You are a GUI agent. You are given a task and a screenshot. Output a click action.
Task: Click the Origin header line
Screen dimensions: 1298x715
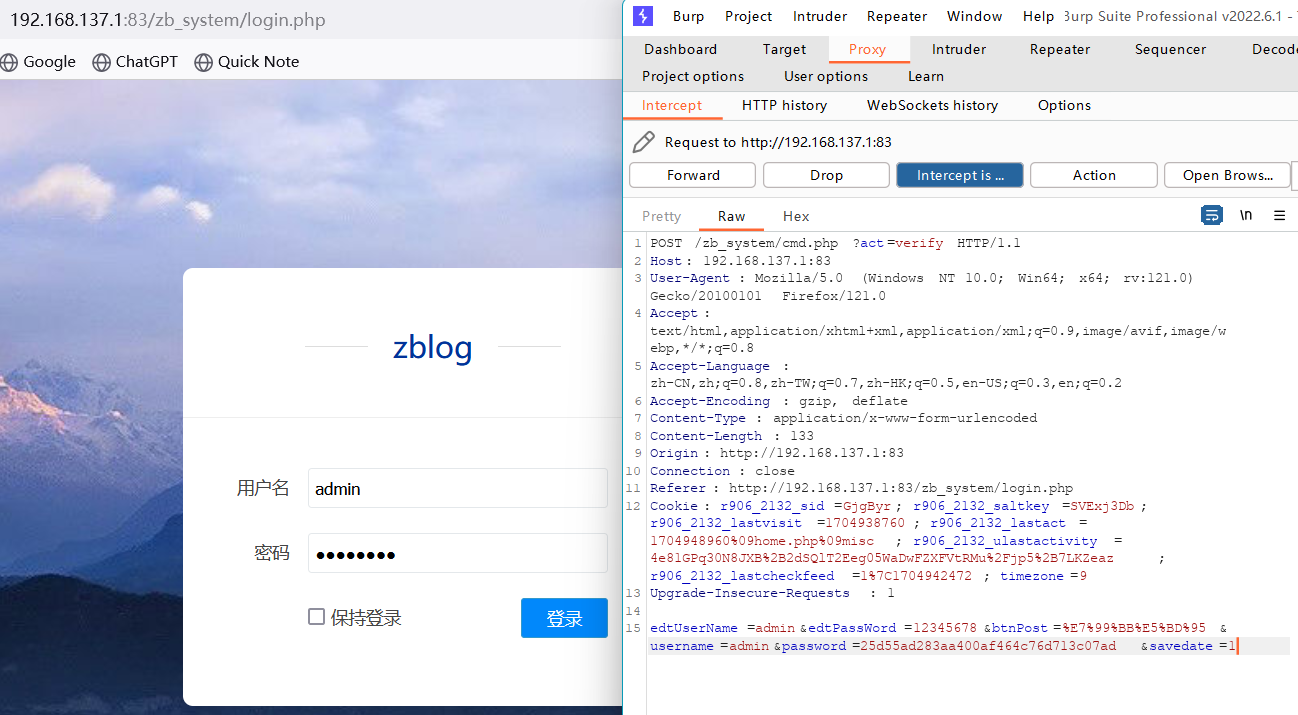[777, 453]
